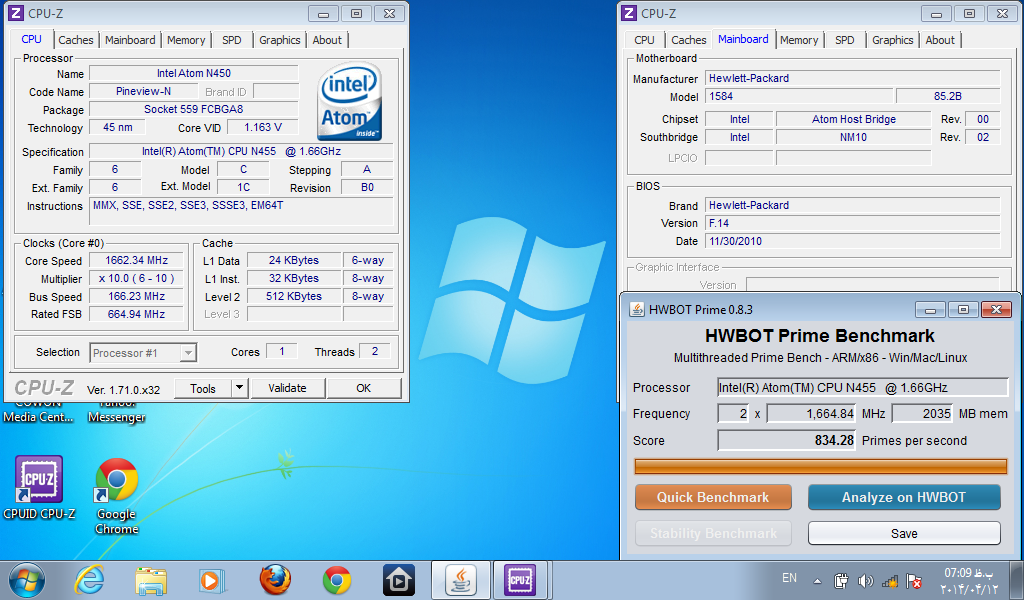
Task: Click the orange benchmark progress bar
Action: [820, 466]
